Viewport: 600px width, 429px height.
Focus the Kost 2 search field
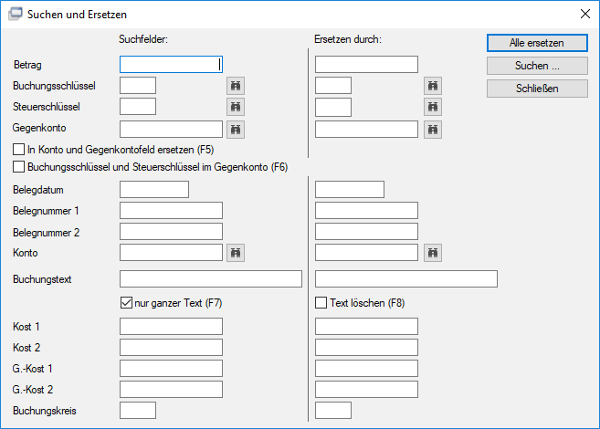pyautogui.click(x=171, y=347)
